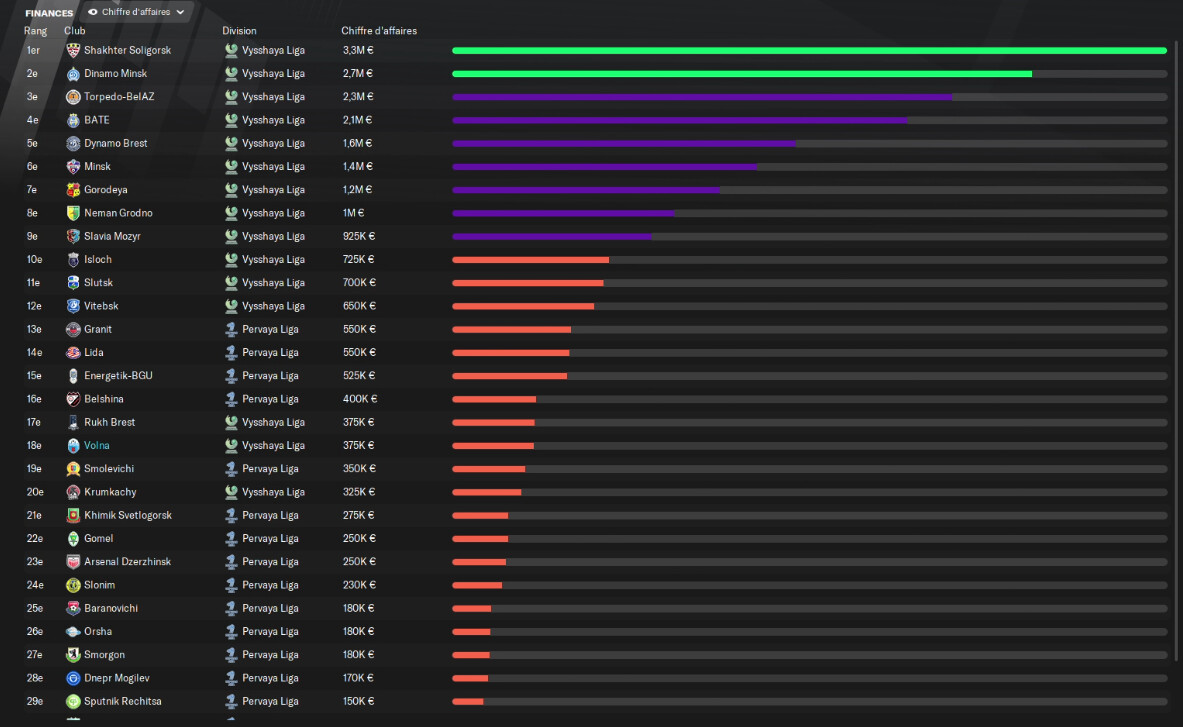1183x727 pixels.
Task: Click the Energetik-BGU club badge
Action: pyautogui.click(x=73, y=376)
